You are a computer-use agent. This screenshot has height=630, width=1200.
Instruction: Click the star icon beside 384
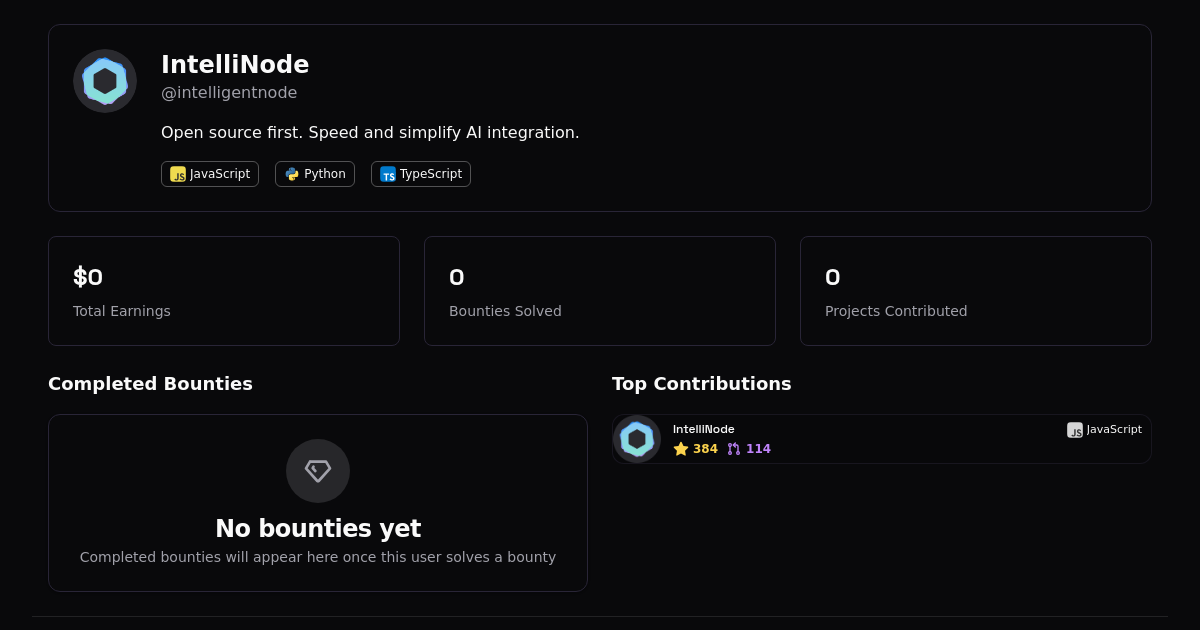click(681, 449)
